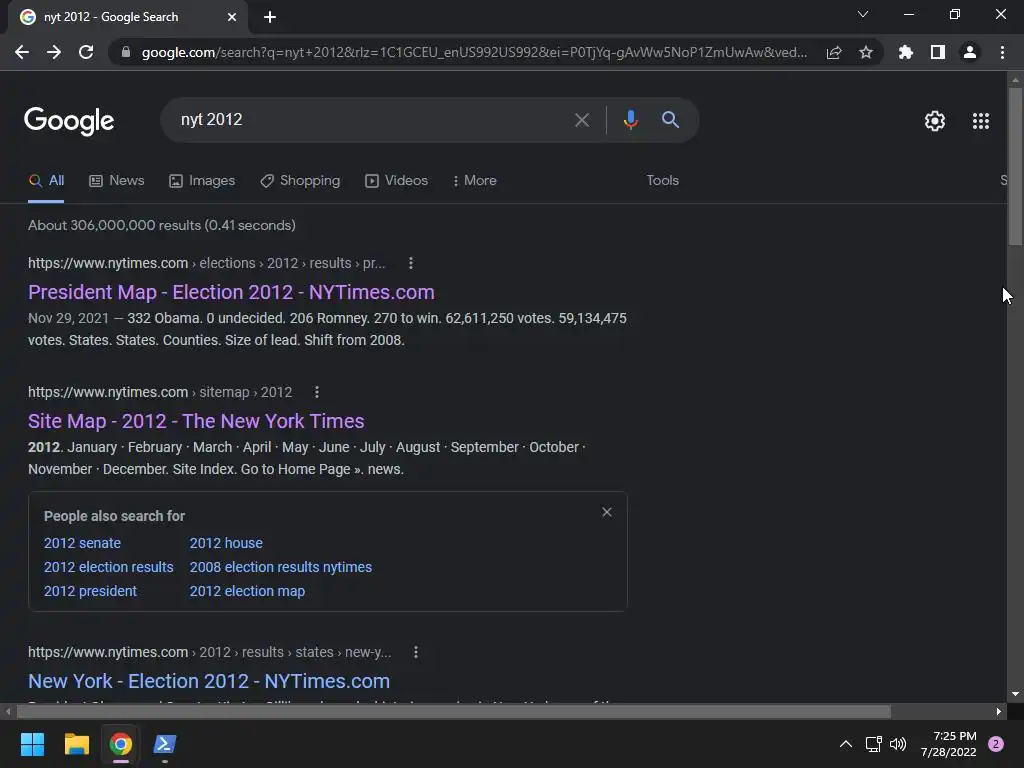Open the Windows Start menu
1024x768 pixels.
32,744
